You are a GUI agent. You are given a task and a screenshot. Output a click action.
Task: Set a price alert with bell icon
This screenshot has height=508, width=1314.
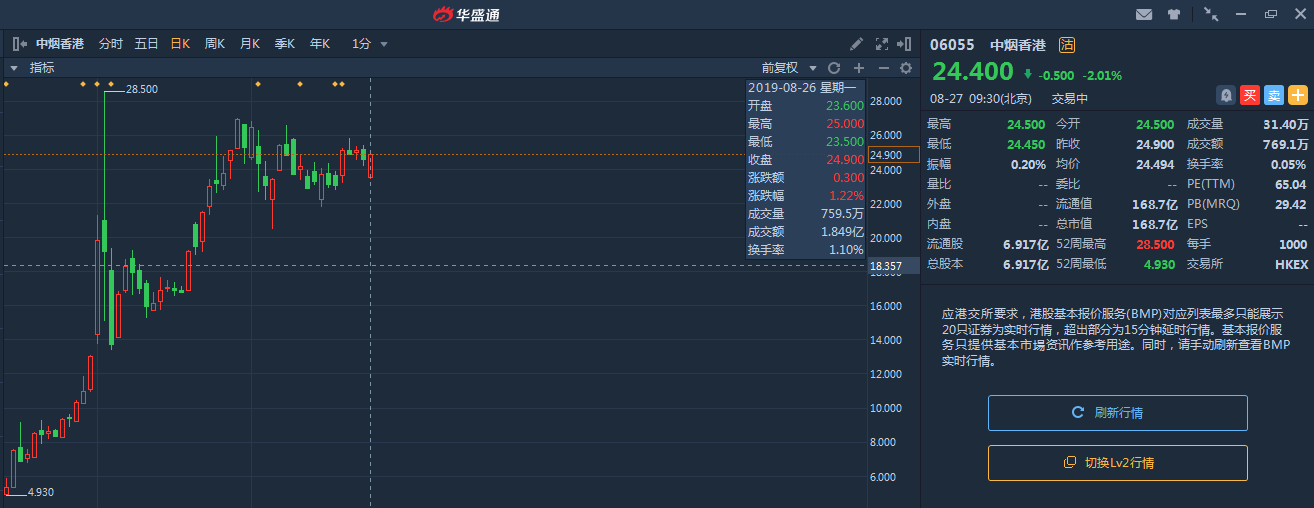[1225, 95]
